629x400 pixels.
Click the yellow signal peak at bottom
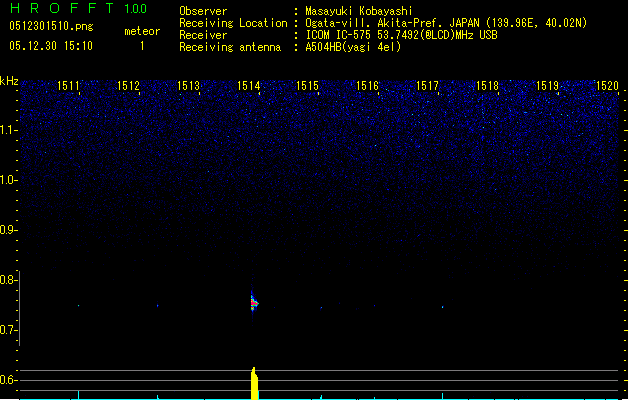pyautogui.click(x=254, y=384)
